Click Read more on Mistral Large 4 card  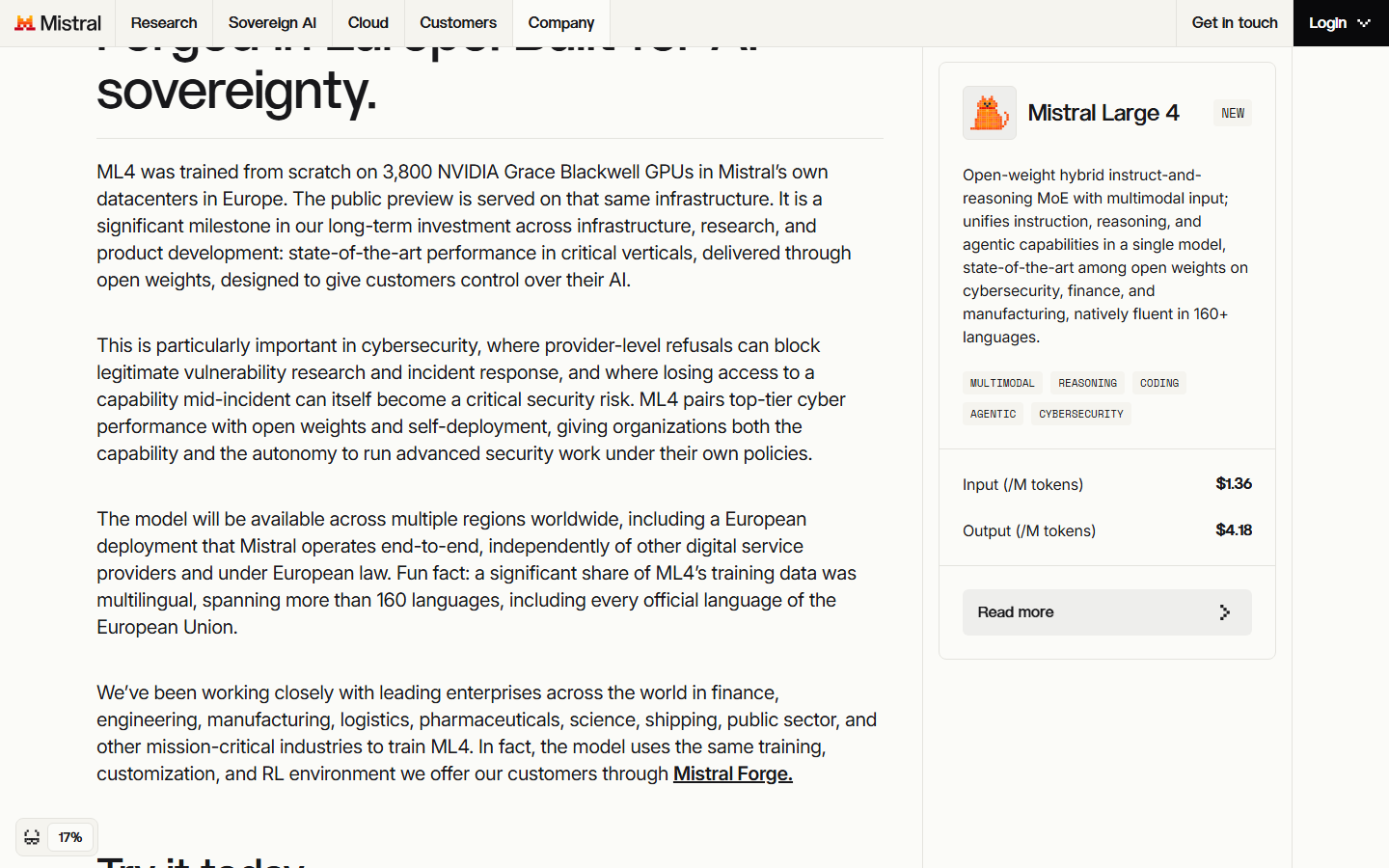tap(1107, 612)
